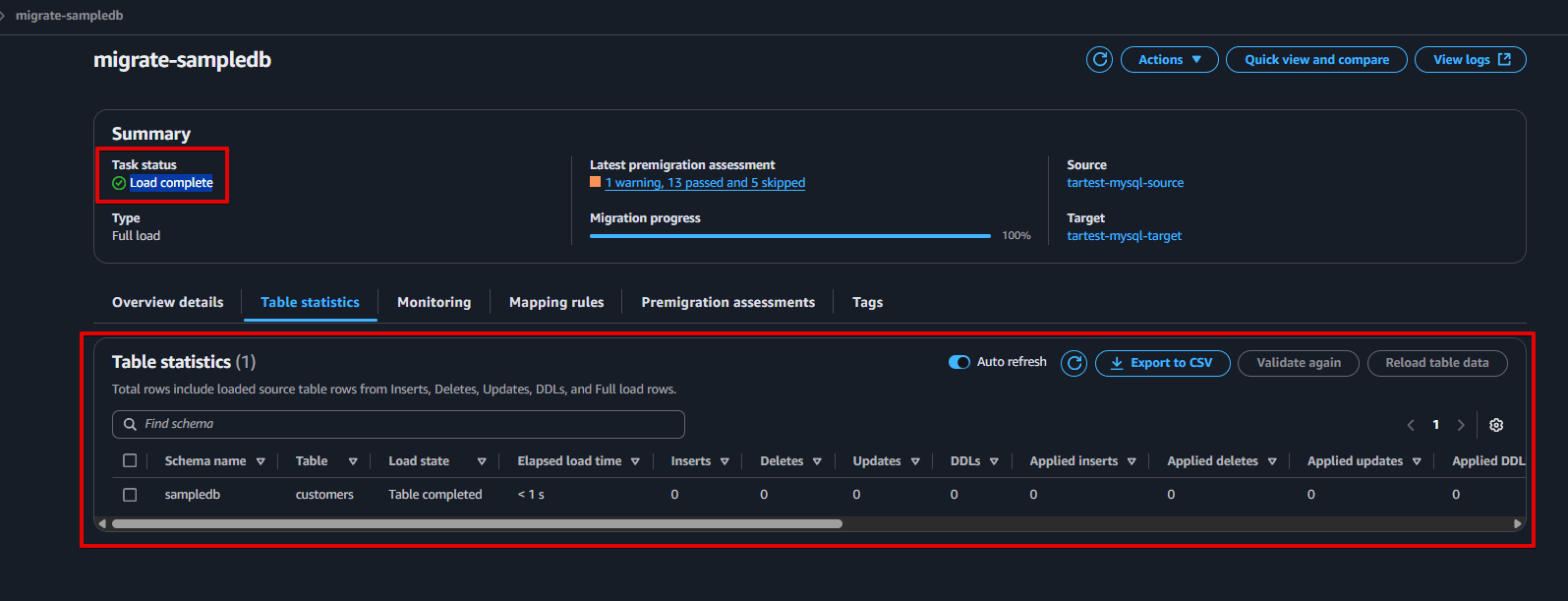Image resolution: width=1568 pixels, height=601 pixels.
Task: Sort by Elapsed load time arrow
Action: 635,461
